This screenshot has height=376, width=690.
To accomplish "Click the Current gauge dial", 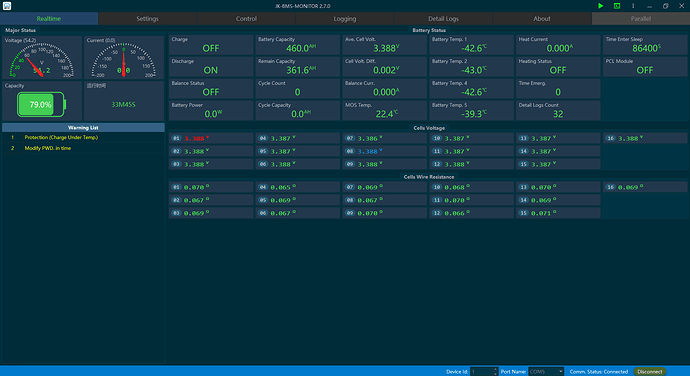I will [x=124, y=60].
